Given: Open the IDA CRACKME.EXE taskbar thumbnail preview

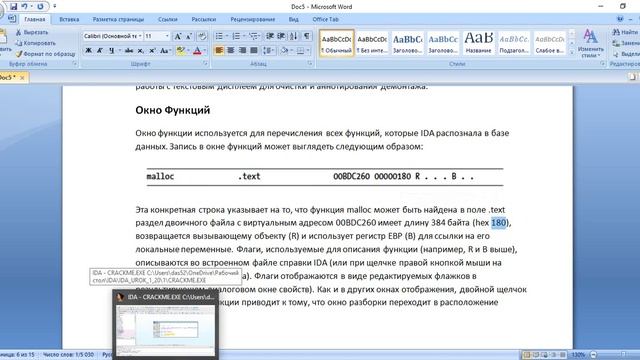Looking at the screenshot, I should pyautogui.click(x=165, y=324).
